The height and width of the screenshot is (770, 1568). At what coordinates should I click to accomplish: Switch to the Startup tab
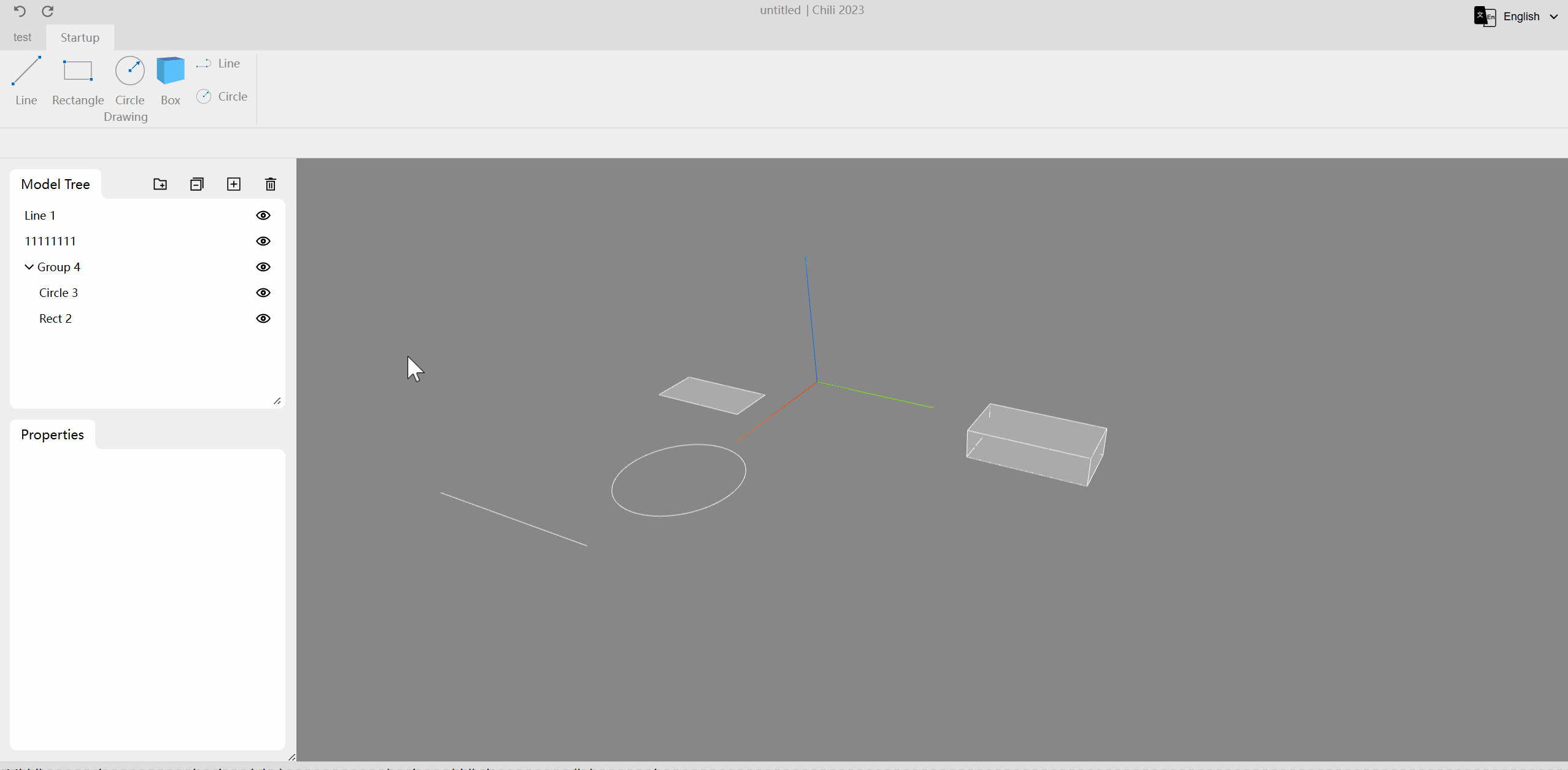point(80,37)
